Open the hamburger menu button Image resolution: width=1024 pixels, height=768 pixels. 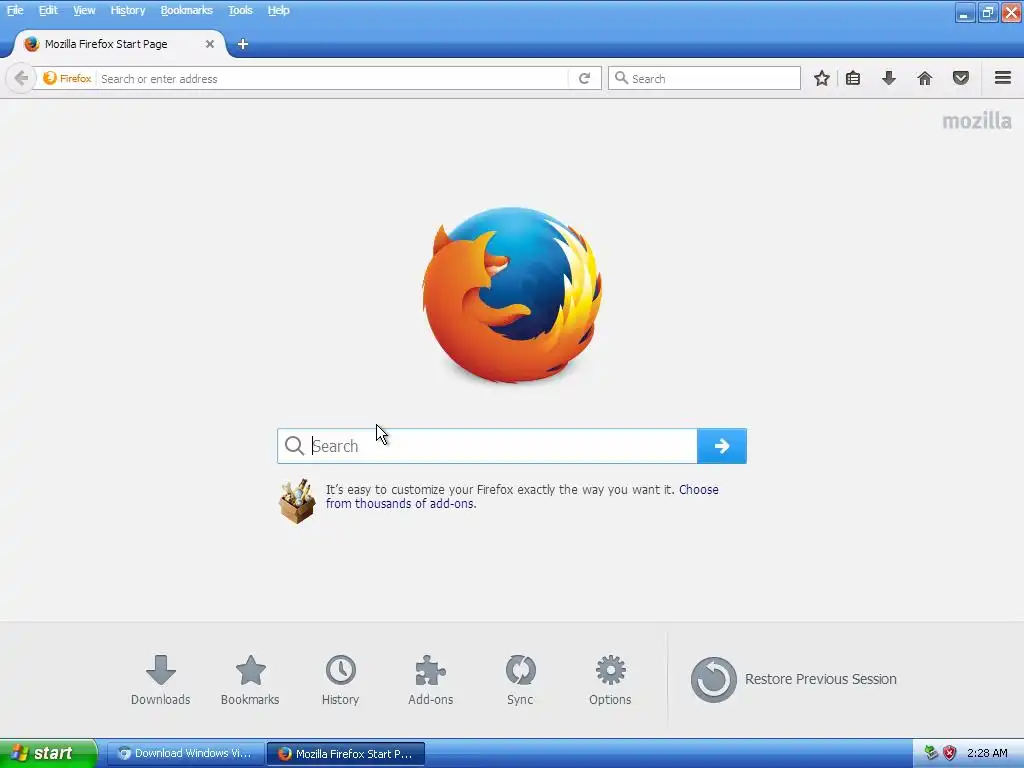tap(1003, 78)
